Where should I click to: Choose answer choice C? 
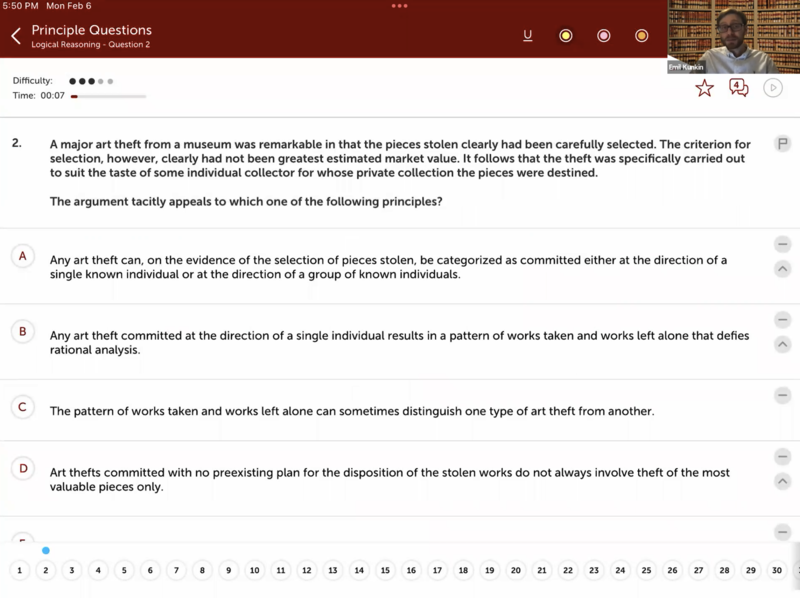[23, 407]
